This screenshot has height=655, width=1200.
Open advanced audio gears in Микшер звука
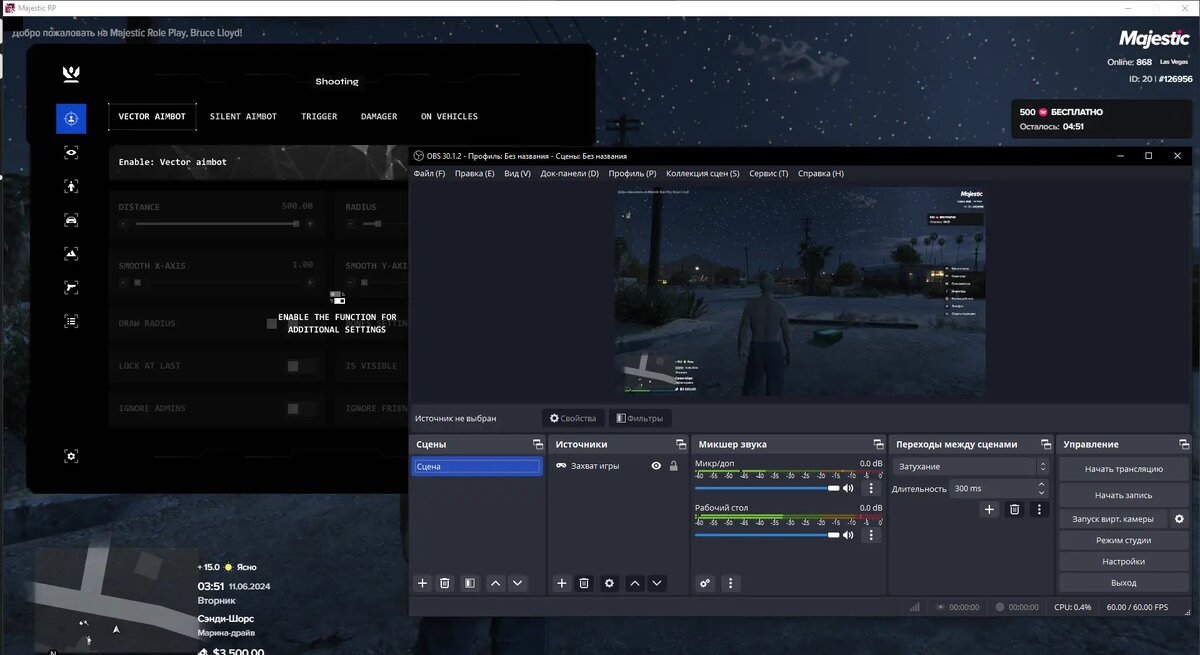coord(705,583)
